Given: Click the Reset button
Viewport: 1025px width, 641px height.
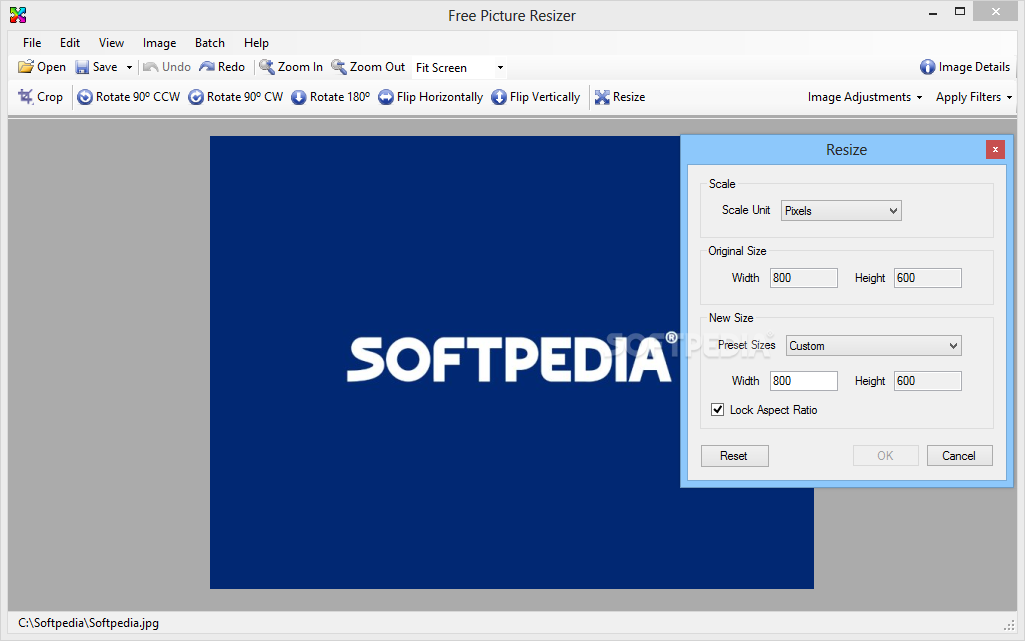Looking at the screenshot, I should pos(735,456).
